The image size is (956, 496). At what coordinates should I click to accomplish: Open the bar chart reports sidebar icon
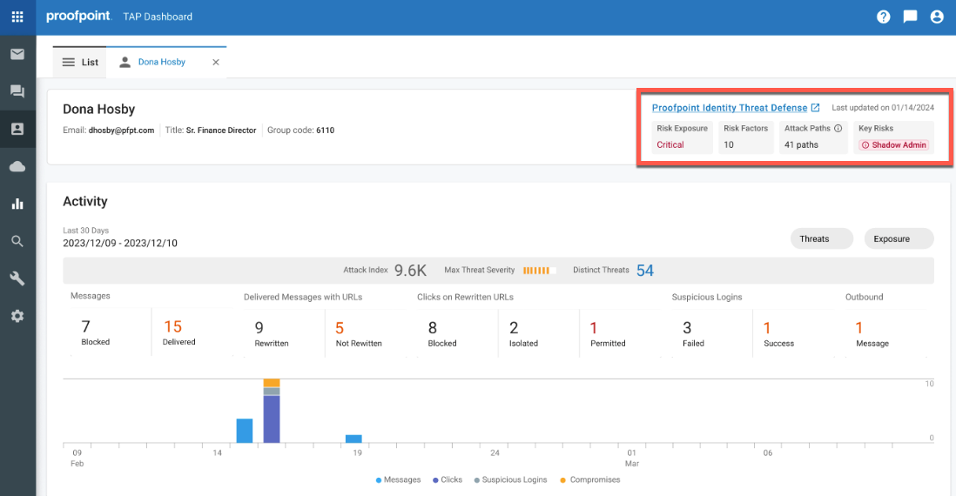(17, 204)
